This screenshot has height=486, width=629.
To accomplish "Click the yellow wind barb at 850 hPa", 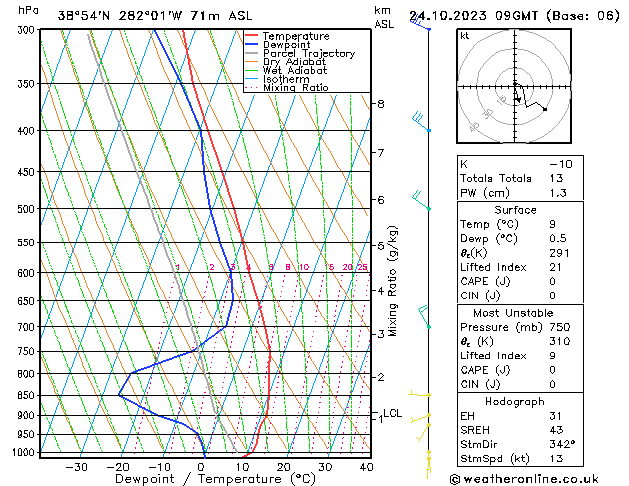I will pos(420,394).
